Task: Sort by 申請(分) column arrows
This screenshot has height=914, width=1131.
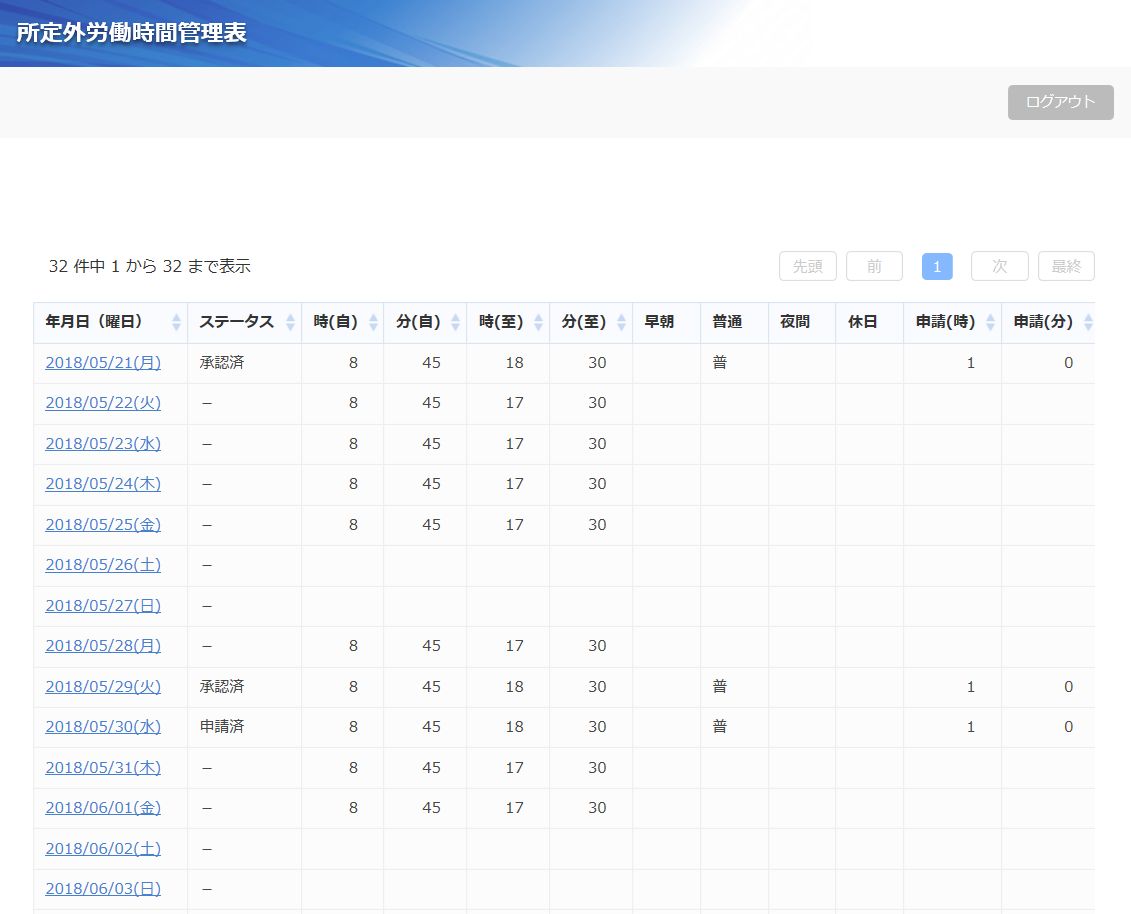Action: click(1088, 322)
